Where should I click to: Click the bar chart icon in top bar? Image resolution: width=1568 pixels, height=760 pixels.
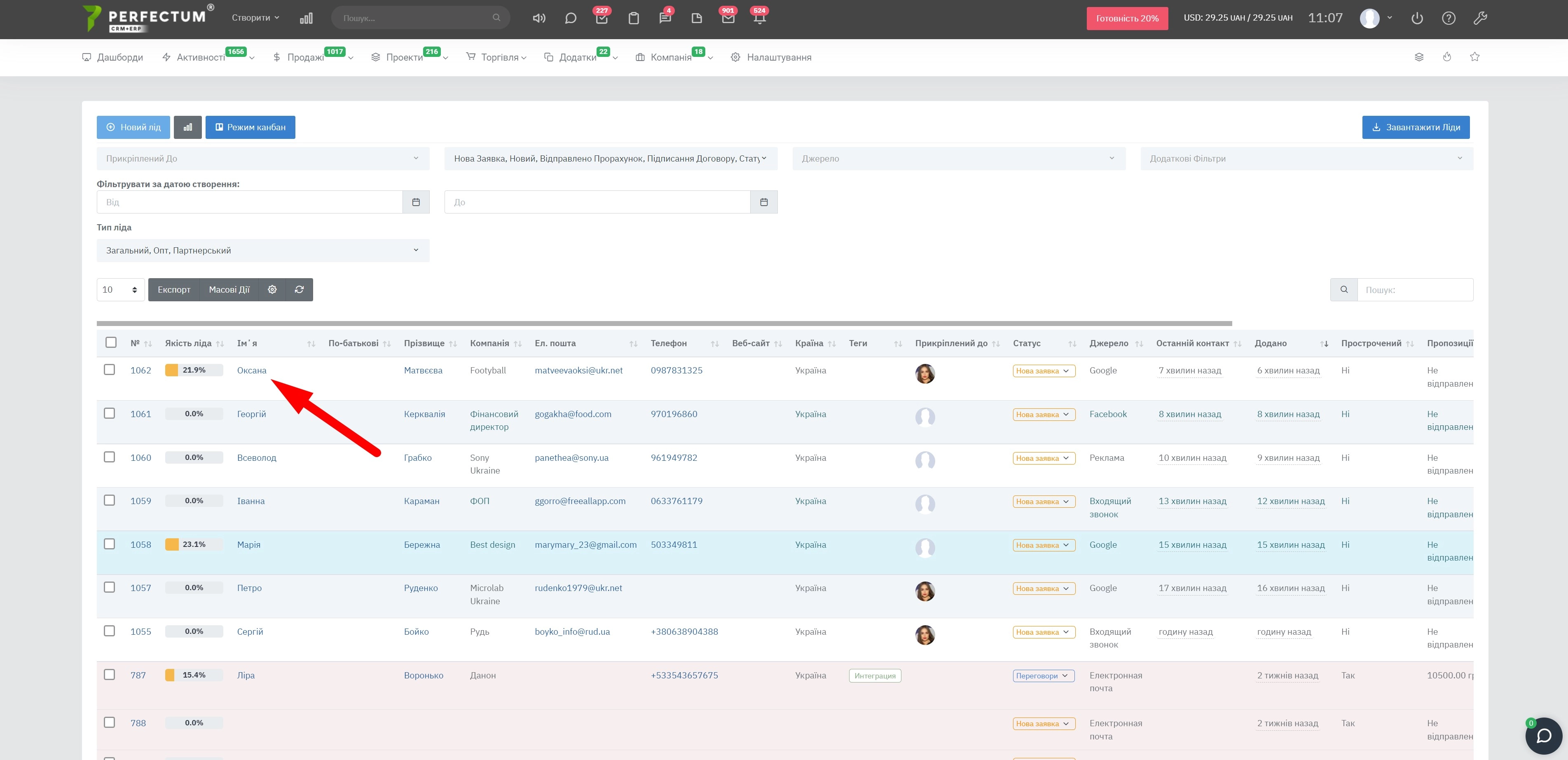pyautogui.click(x=306, y=18)
